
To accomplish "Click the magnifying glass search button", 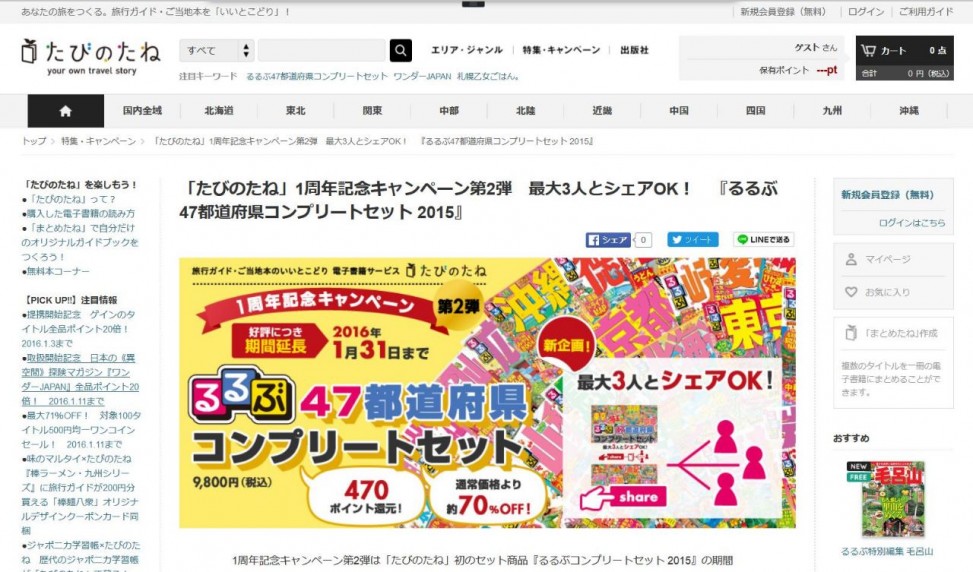I will tap(400, 51).
